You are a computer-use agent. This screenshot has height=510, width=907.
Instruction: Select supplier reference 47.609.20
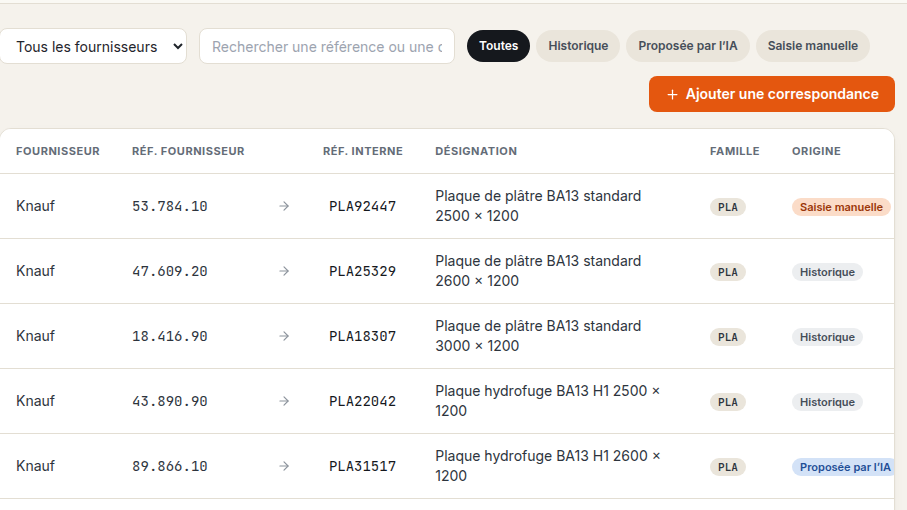pos(169,271)
